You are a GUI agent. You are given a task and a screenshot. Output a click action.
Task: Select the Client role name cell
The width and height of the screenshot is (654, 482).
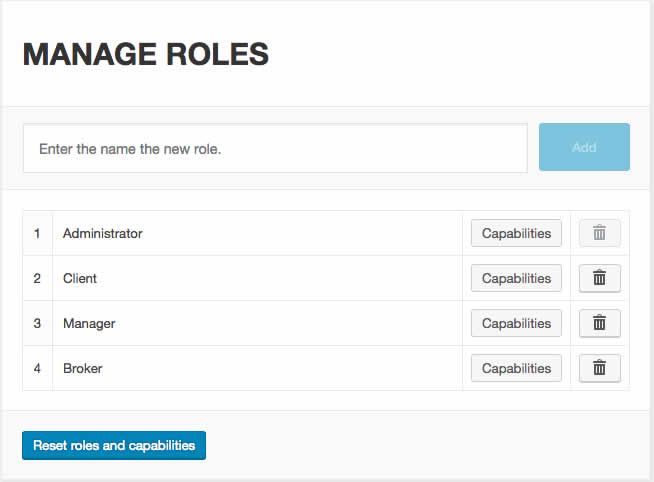(80, 278)
